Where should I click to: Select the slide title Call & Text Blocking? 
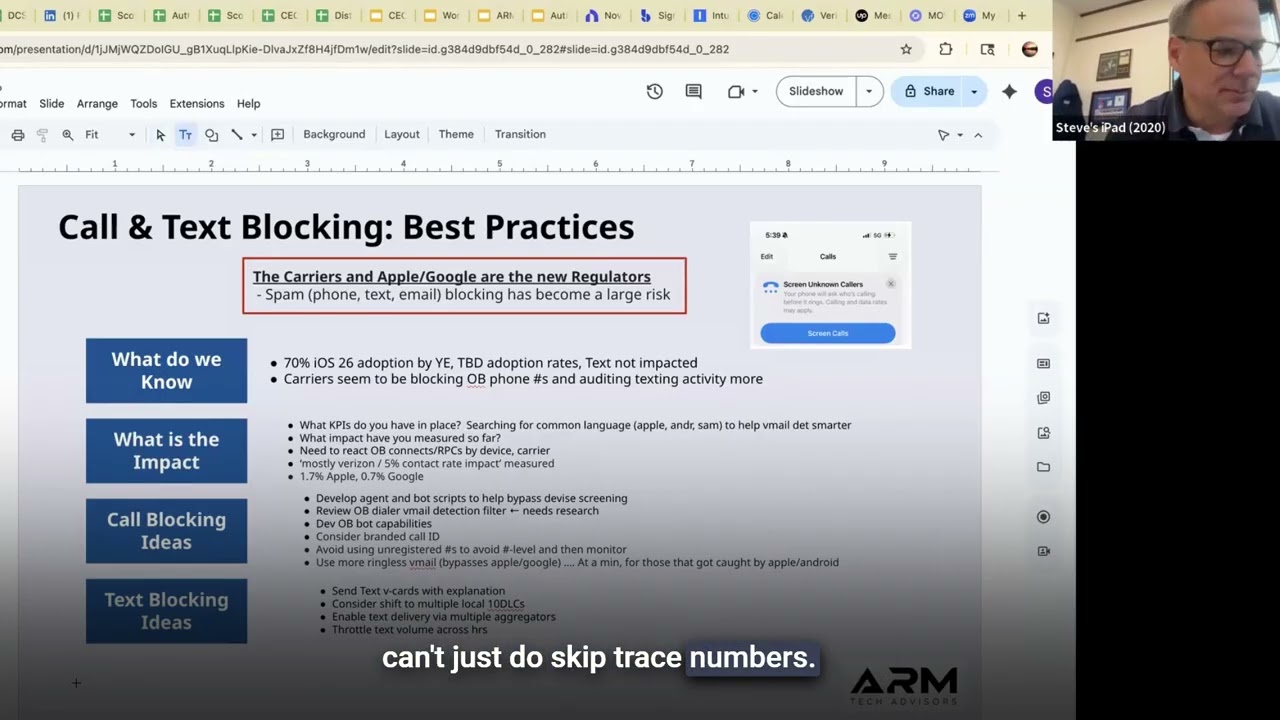click(x=346, y=227)
